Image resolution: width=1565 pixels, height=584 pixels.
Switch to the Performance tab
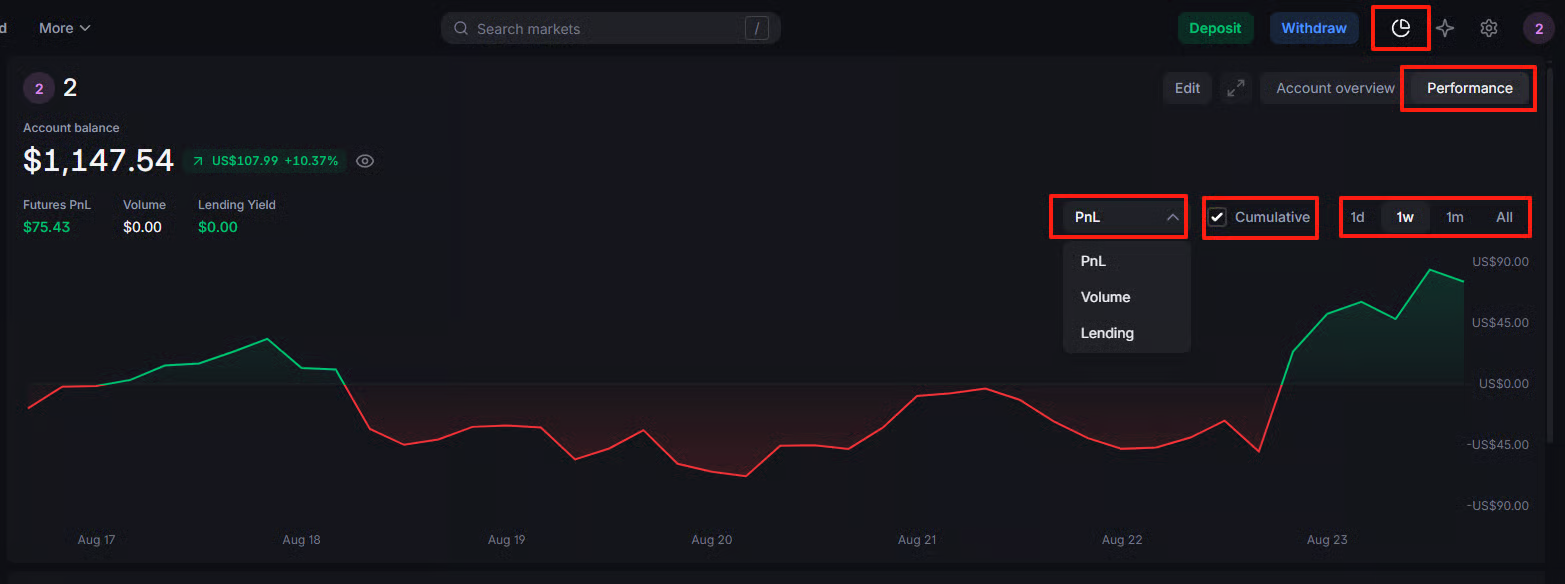pyautogui.click(x=1469, y=88)
